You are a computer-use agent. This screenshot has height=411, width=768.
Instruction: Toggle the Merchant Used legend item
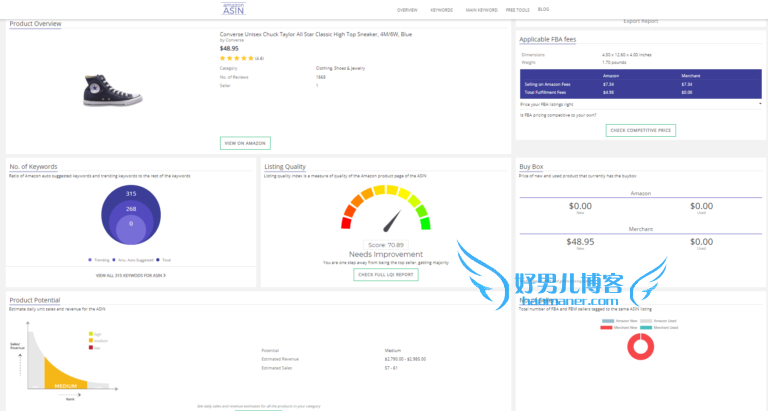coord(659,327)
